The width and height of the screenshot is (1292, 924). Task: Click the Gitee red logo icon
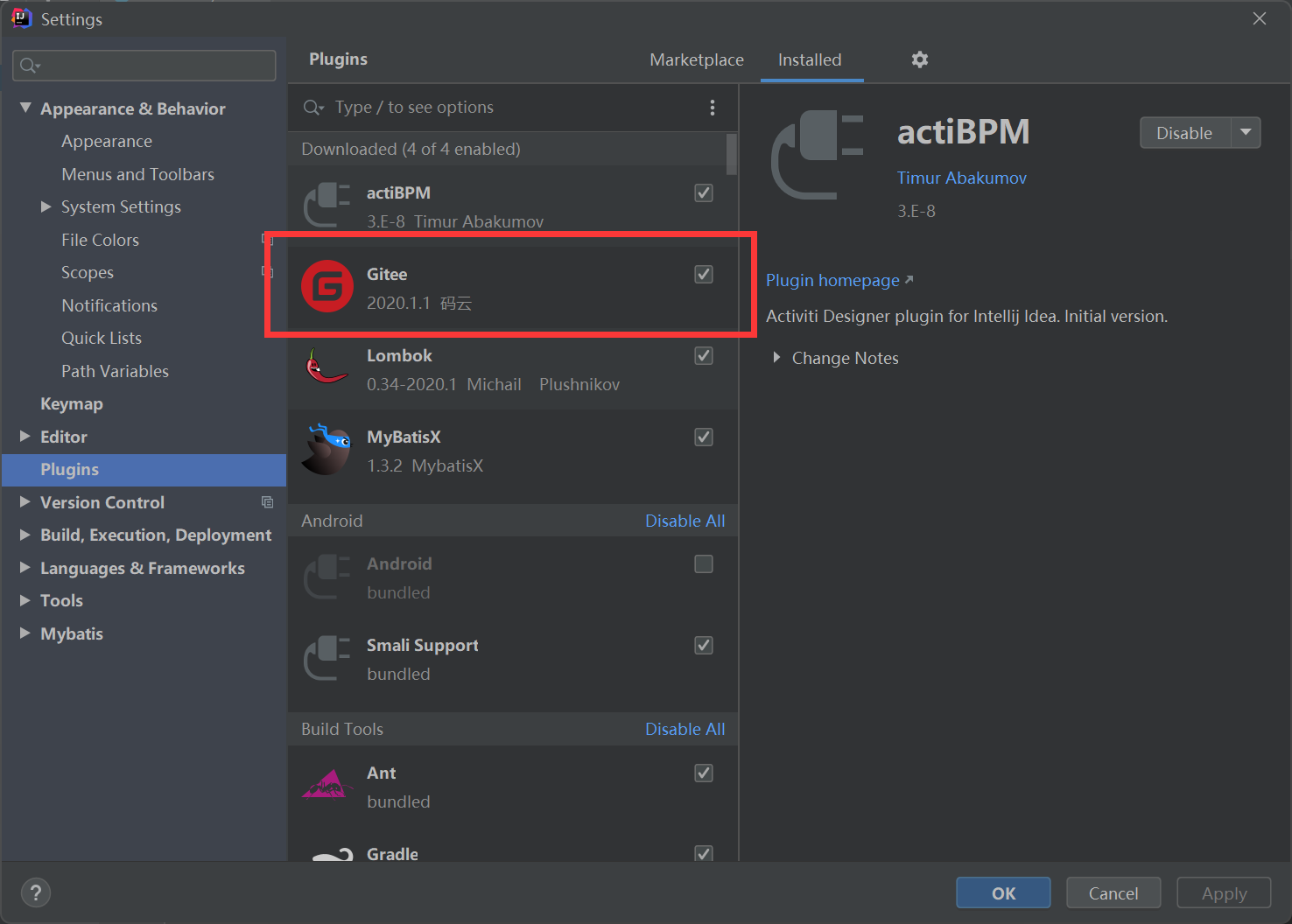coord(327,287)
